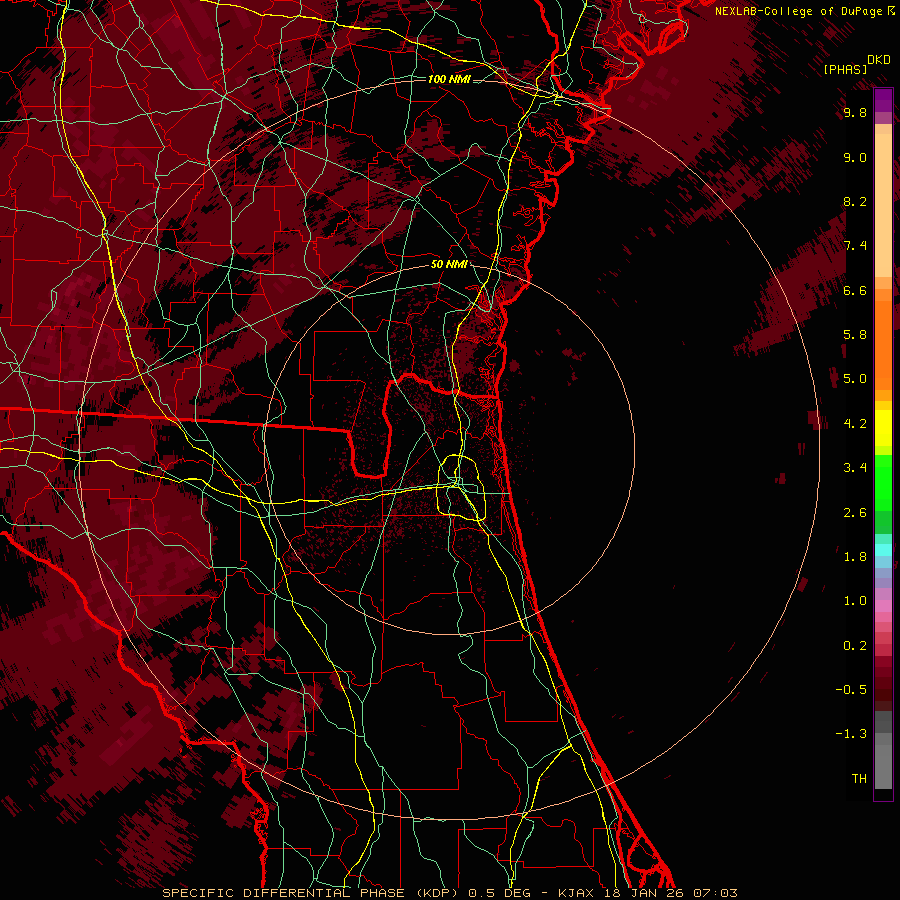Viewport: 900px width, 900px height.
Task: Click the 7.4 scale label
Action: click(855, 246)
